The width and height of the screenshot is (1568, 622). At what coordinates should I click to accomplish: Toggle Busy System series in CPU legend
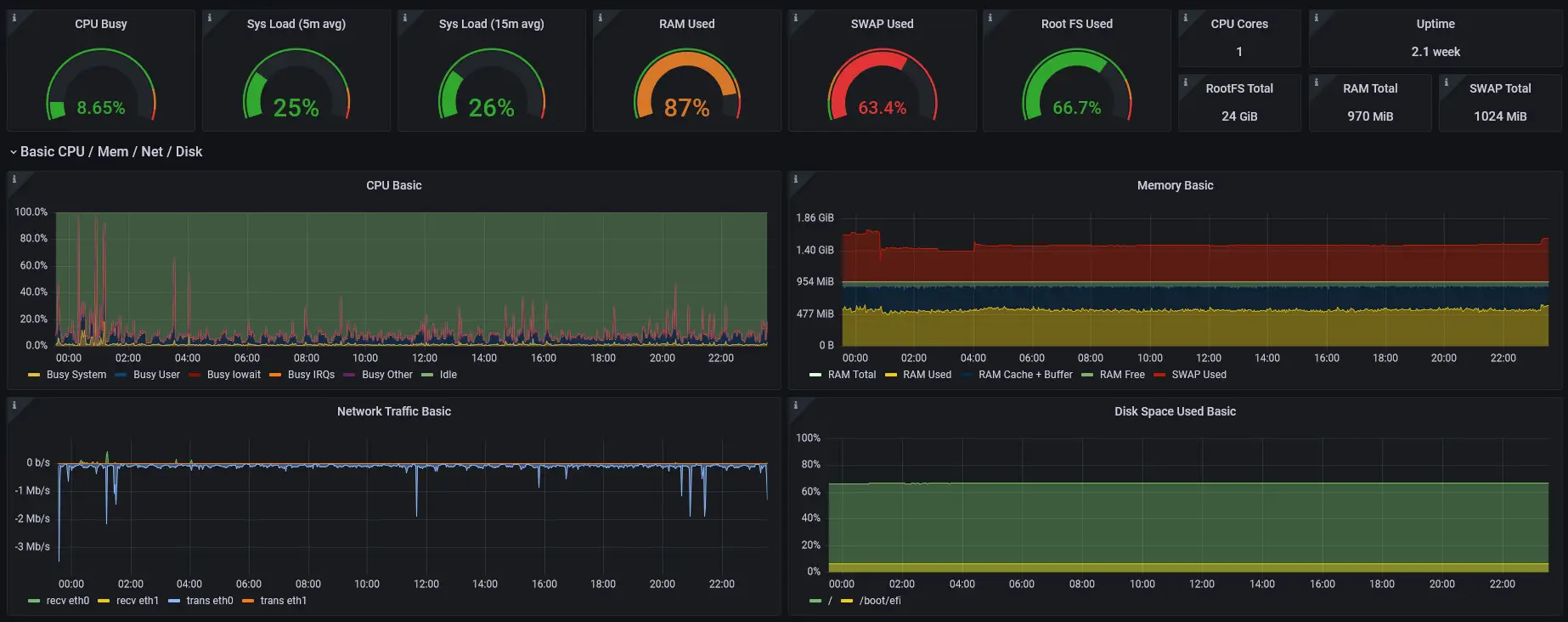pyautogui.click(x=76, y=375)
